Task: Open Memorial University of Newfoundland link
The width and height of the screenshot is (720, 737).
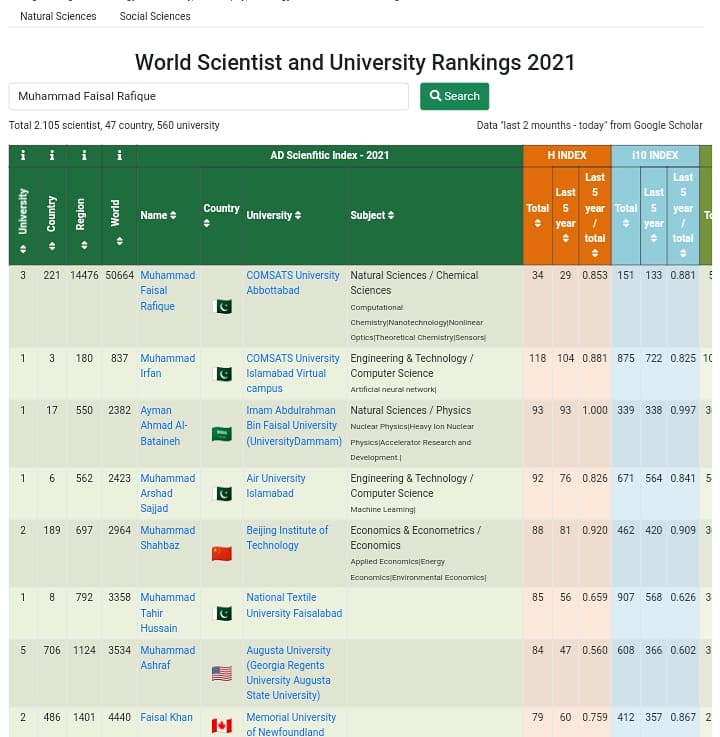Action: point(291,724)
